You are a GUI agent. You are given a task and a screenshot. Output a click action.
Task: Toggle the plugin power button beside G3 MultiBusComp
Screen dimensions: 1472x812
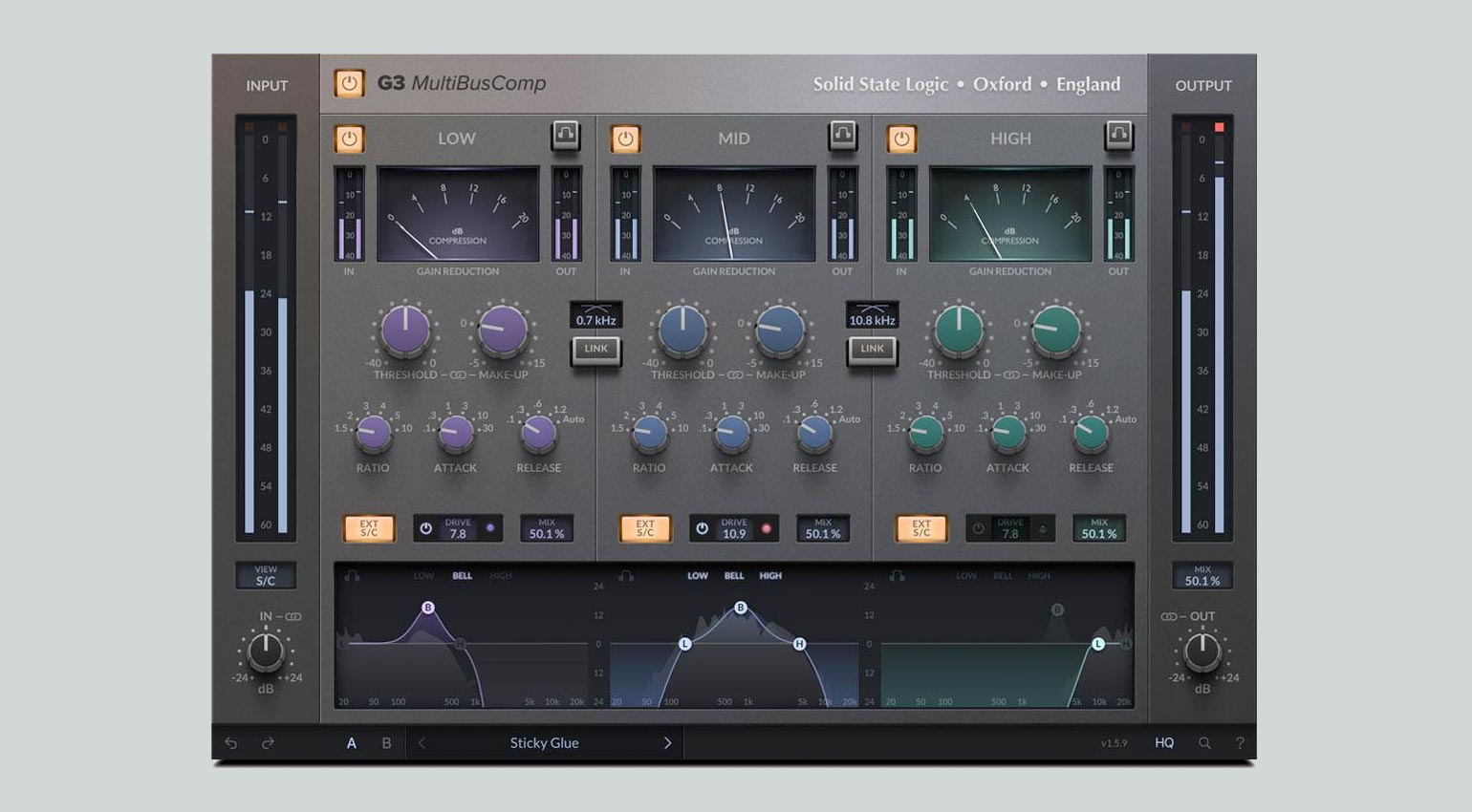point(349,84)
